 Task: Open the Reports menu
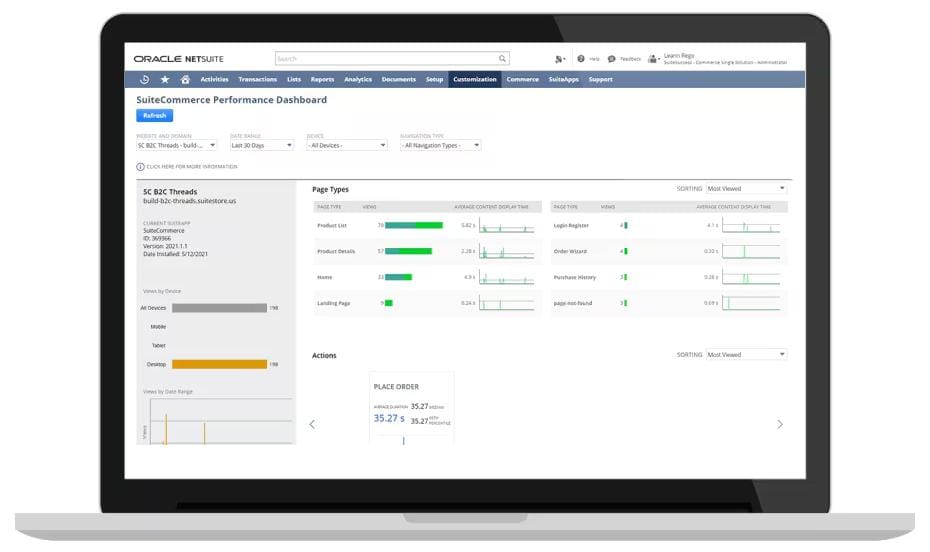(322, 79)
